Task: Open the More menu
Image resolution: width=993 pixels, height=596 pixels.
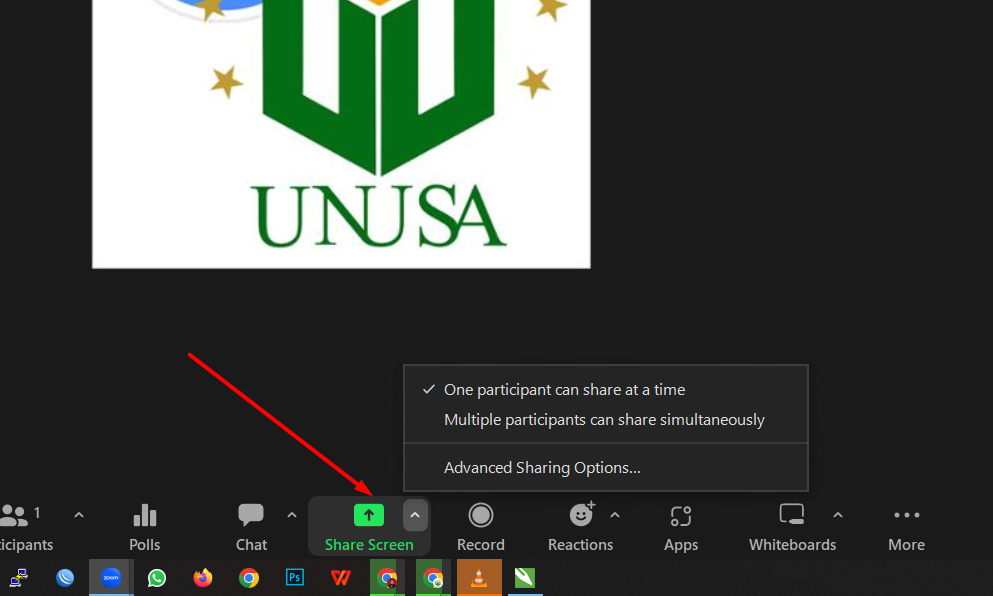Action: tap(906, 527)
